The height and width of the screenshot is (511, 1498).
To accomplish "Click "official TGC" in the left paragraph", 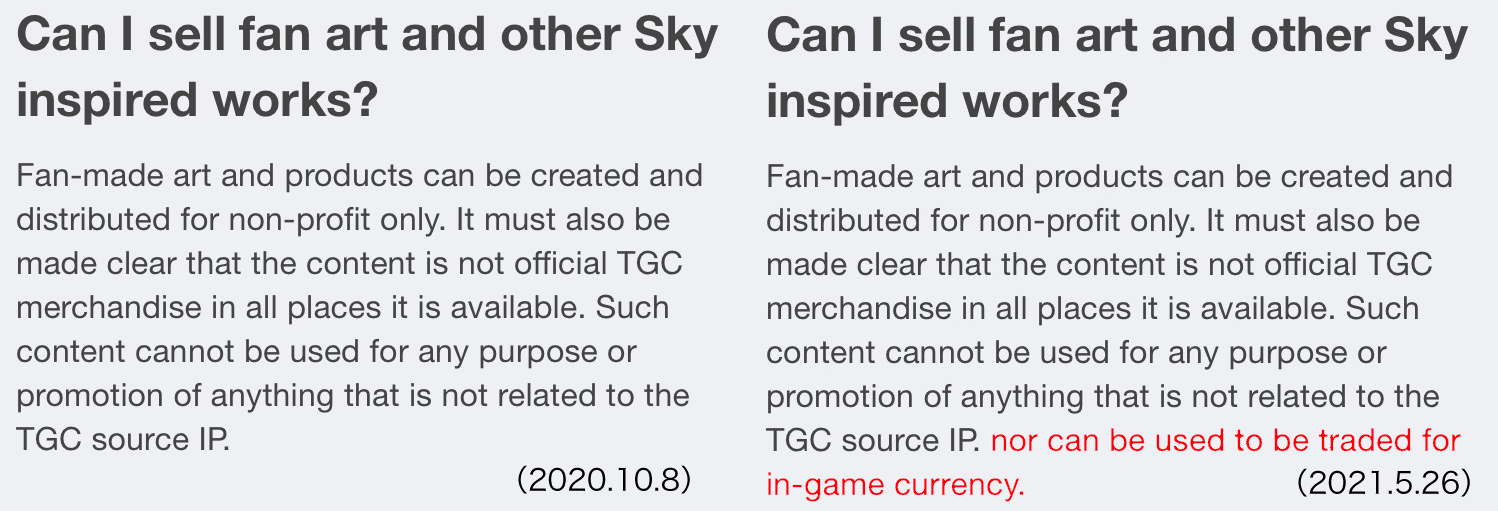I will pos(597,264).
